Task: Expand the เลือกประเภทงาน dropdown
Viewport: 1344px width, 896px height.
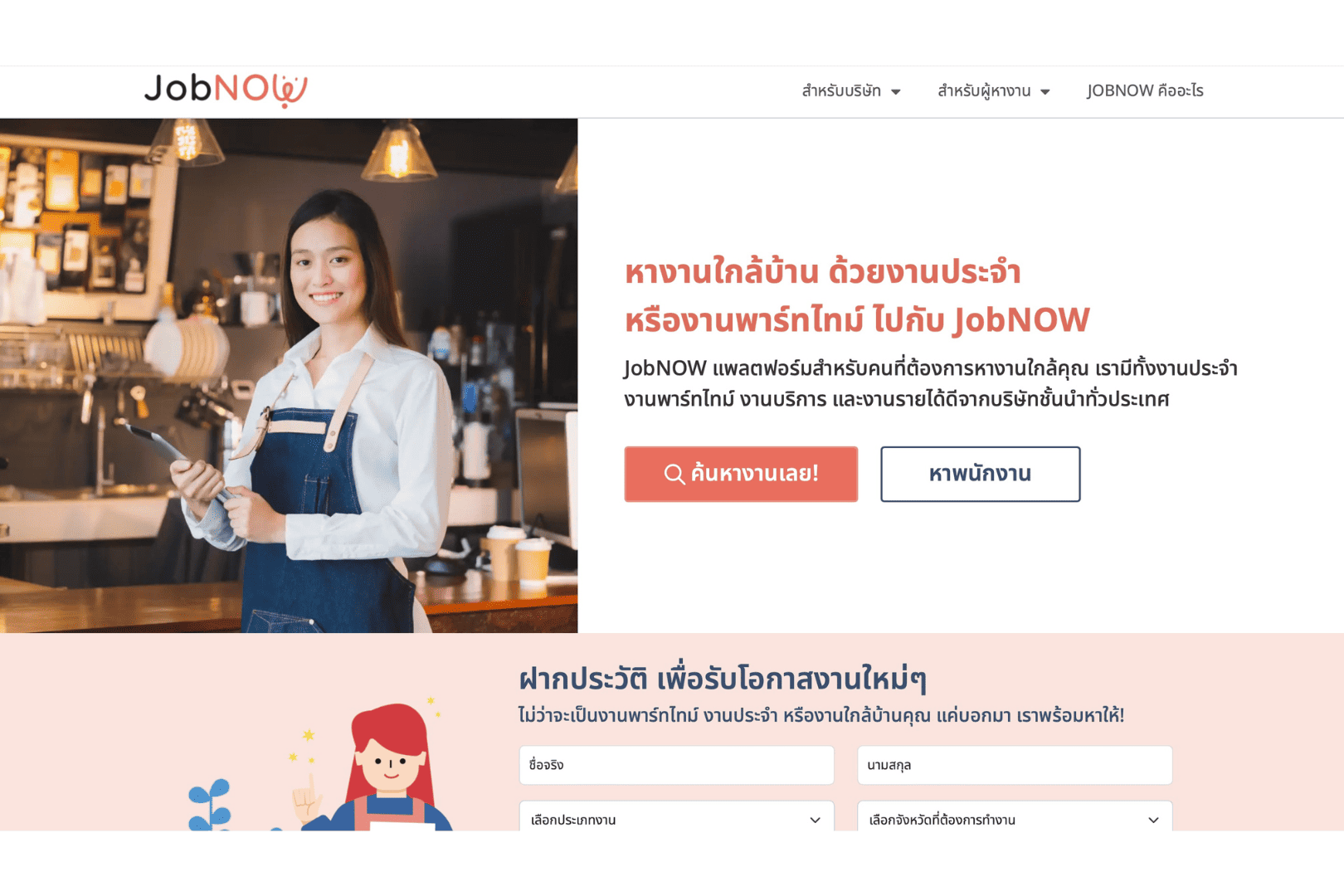Action: [x=676, y=816]
